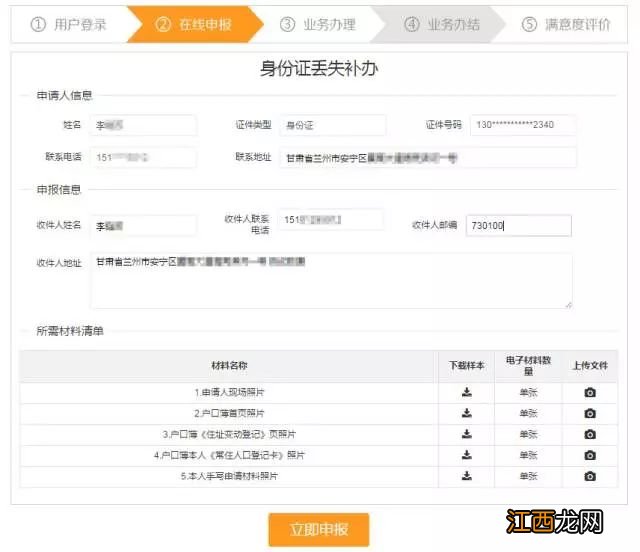Download sample for 户口簿首页照片
640x552 pixels.
click(x=467, y=413)
